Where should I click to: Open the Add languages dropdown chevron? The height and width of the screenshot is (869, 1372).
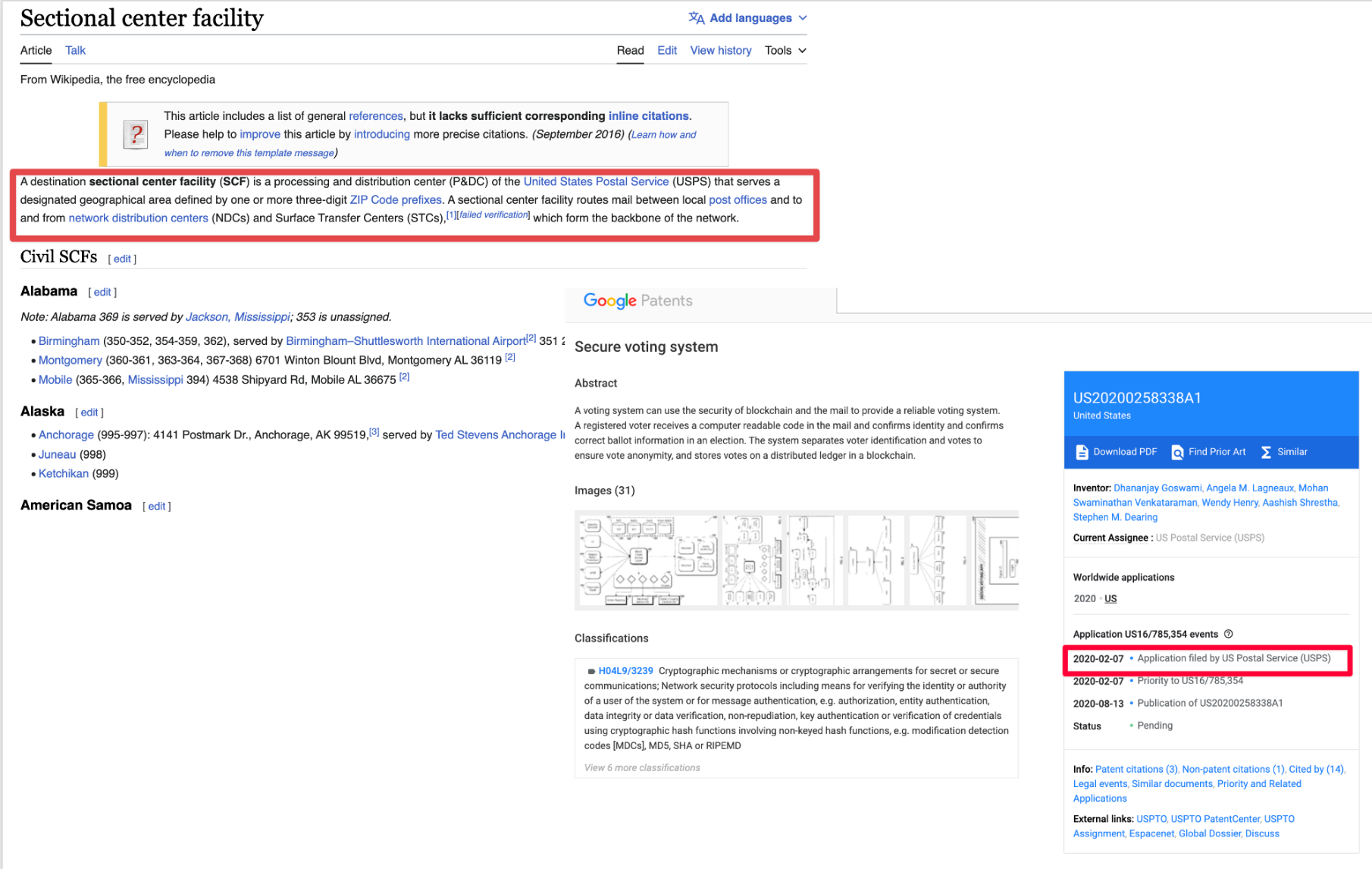[803, 17]
